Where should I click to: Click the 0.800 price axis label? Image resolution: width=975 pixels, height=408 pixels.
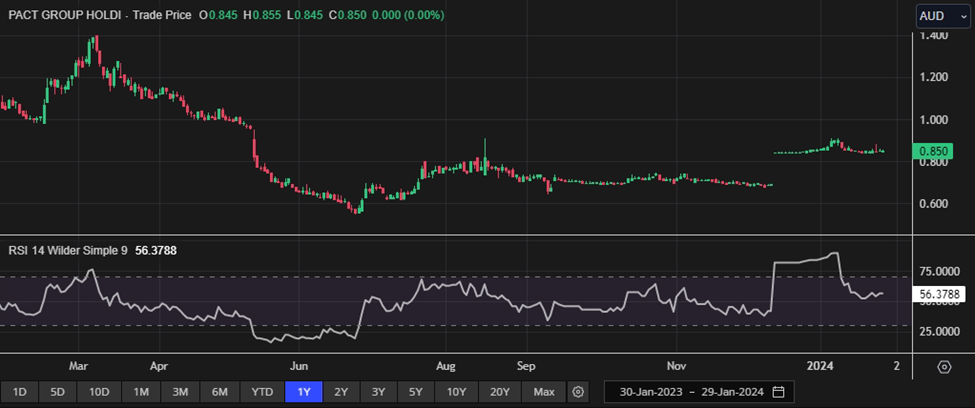point(936,162)
